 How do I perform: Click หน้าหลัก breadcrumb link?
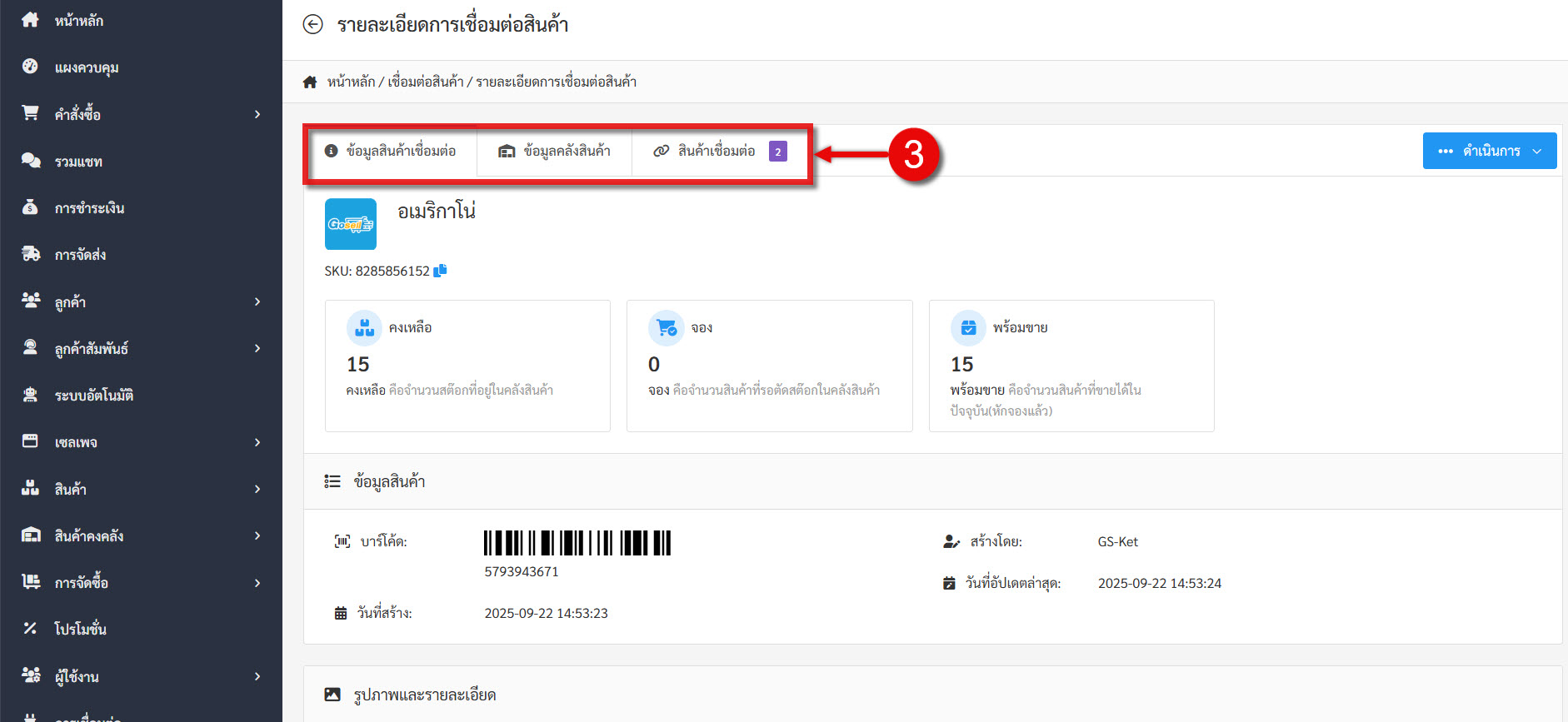[x=351, y=82]
